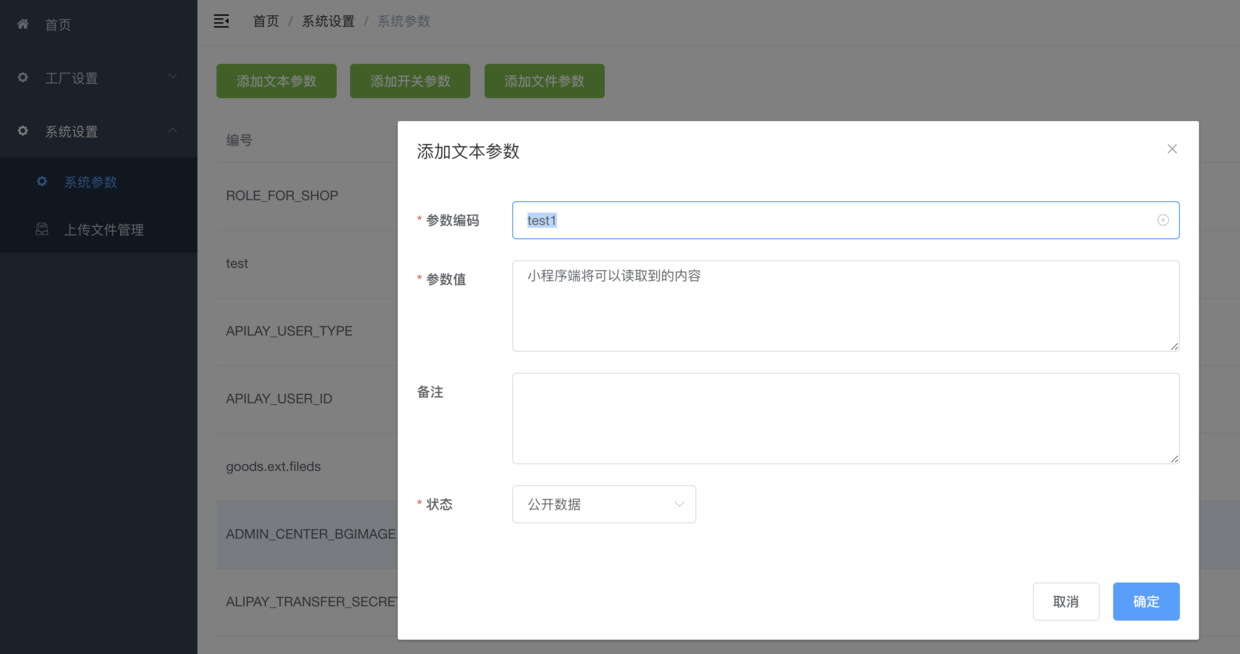Go to 首页 in the breadcrumb

click(x=266, y=21)
